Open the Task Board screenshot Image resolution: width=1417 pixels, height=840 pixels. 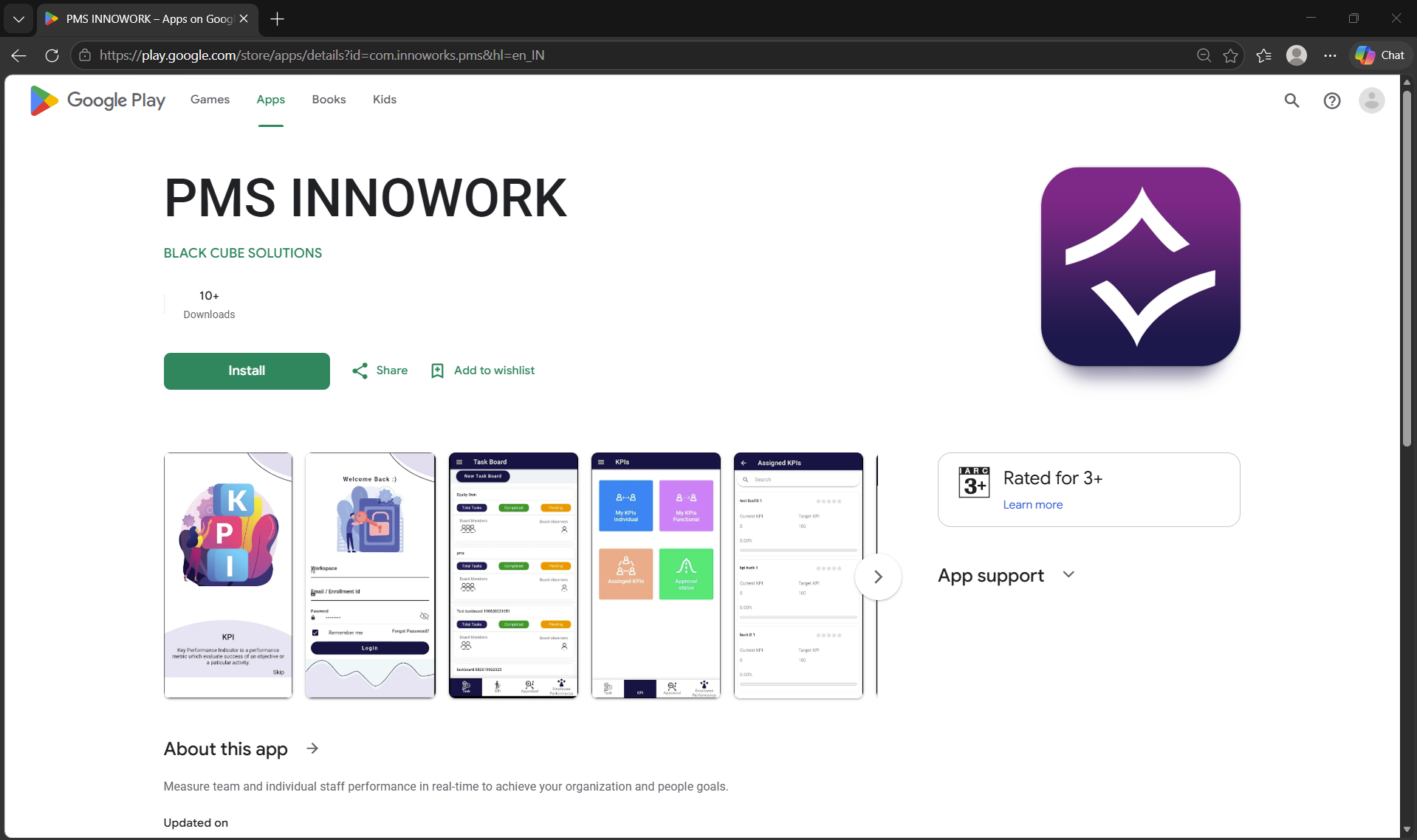[x=513, y=575]
